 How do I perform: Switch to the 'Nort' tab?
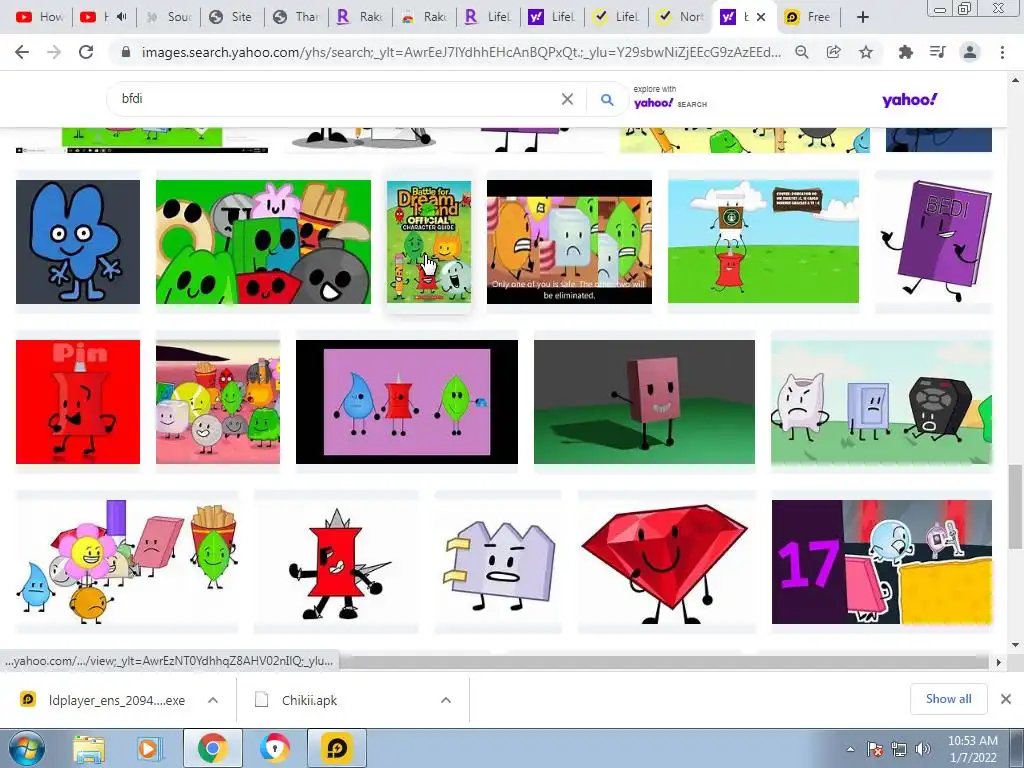coord(680,17)
